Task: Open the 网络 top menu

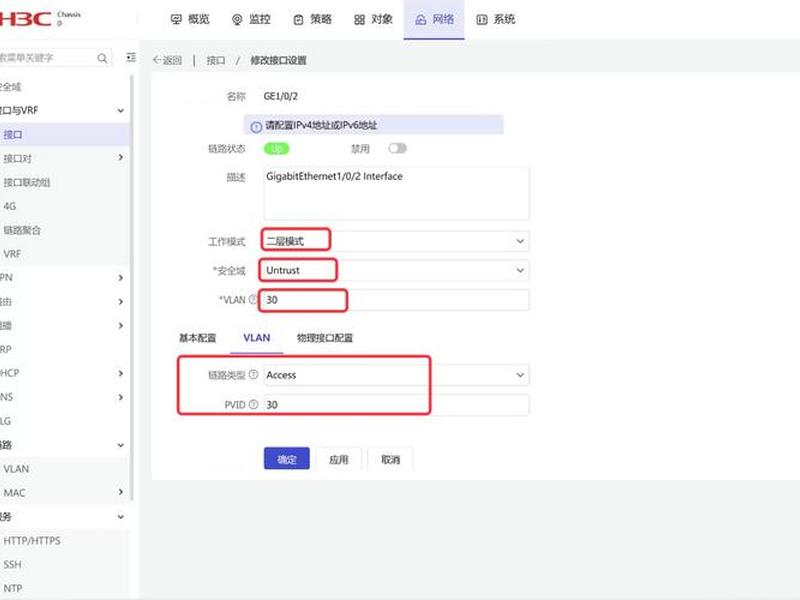Action: [x=434, y=19]
